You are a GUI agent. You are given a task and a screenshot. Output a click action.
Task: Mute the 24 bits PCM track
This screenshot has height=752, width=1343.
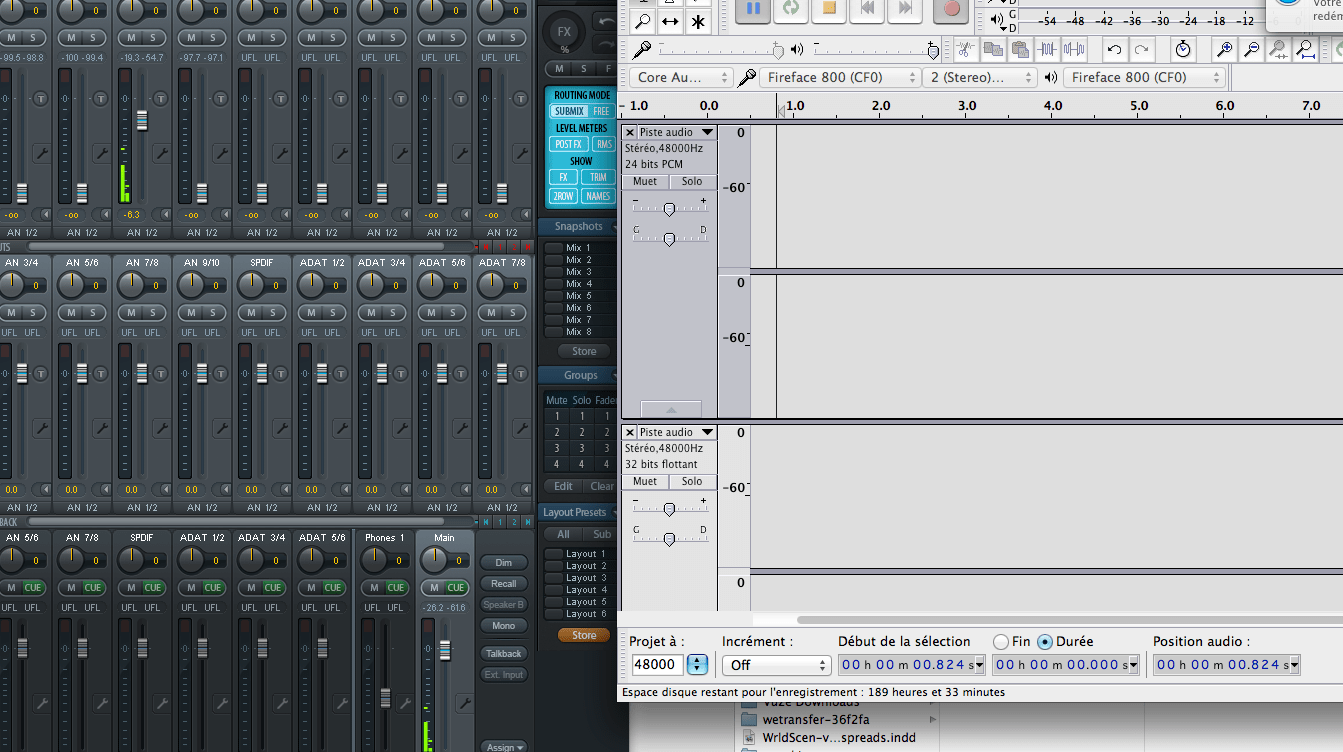(x=645, y=182)
